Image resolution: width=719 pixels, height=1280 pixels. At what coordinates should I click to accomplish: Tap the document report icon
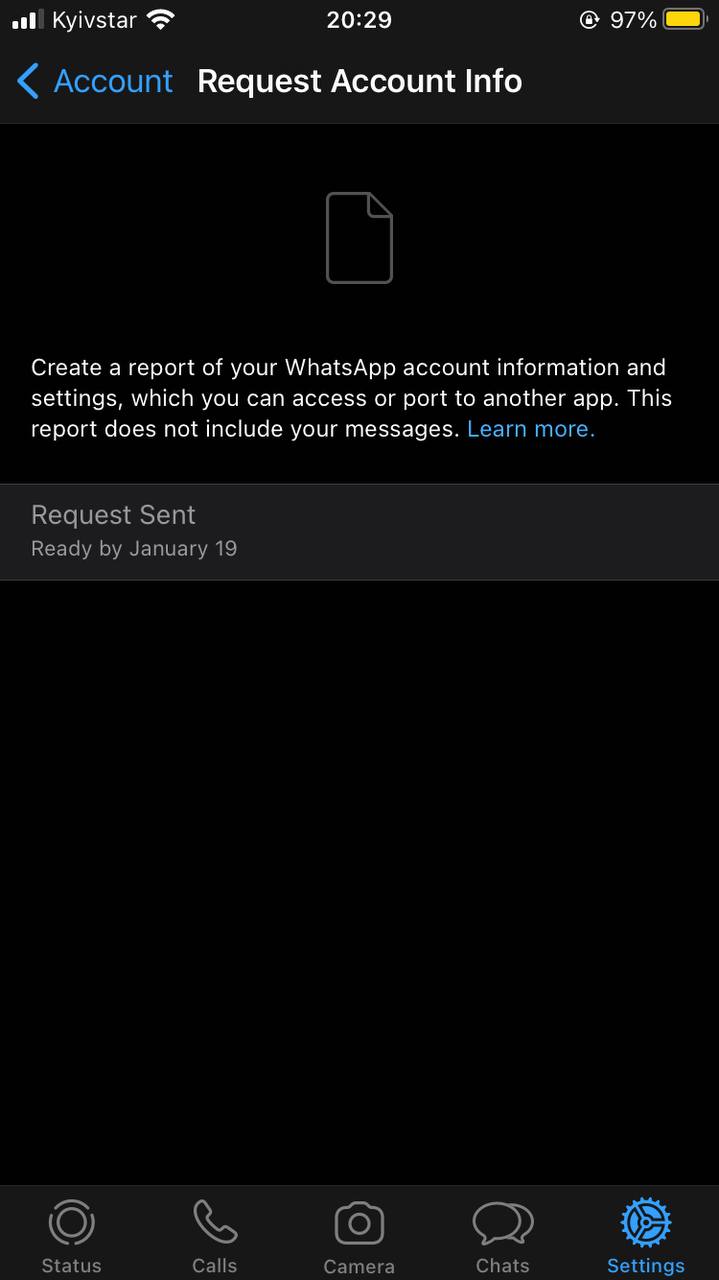point(359,238)
